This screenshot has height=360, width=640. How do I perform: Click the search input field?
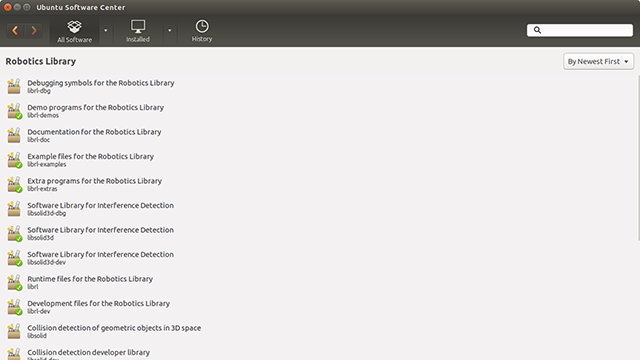click(580, 30)
